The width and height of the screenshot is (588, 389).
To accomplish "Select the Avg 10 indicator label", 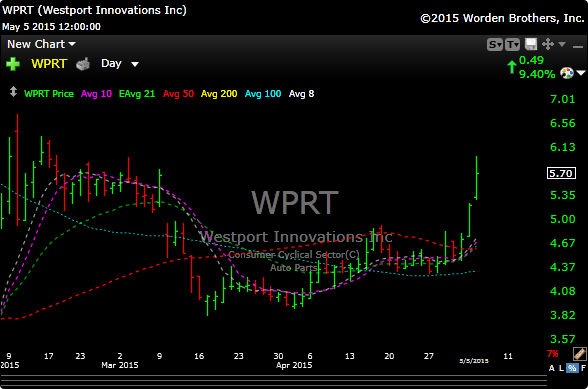I will (96, 94).
